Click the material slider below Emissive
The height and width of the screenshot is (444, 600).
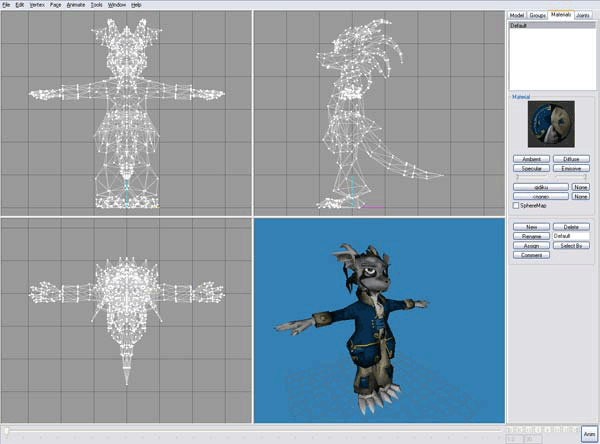571,177
